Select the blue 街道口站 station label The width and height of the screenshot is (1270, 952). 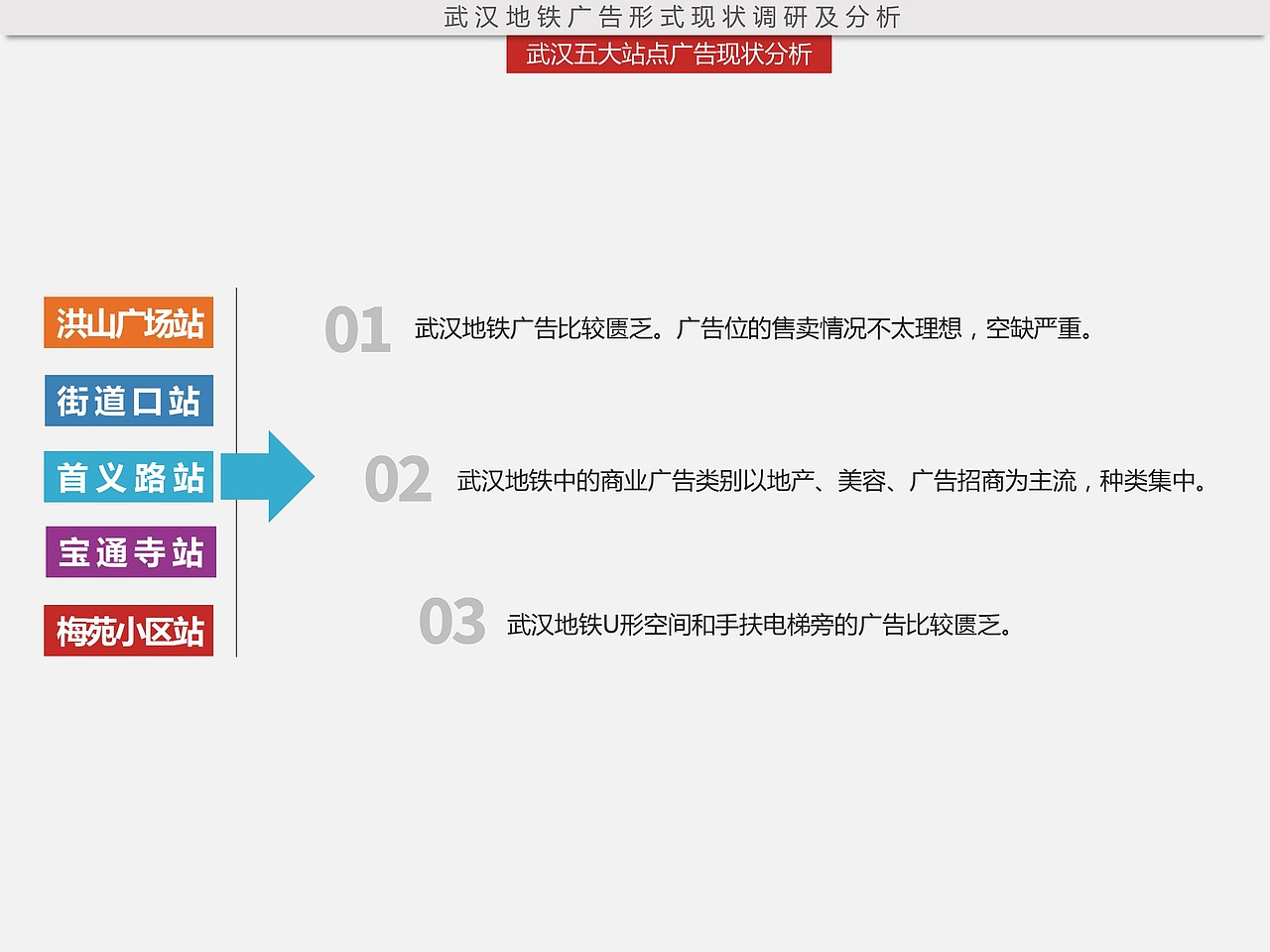pos(129,401)
